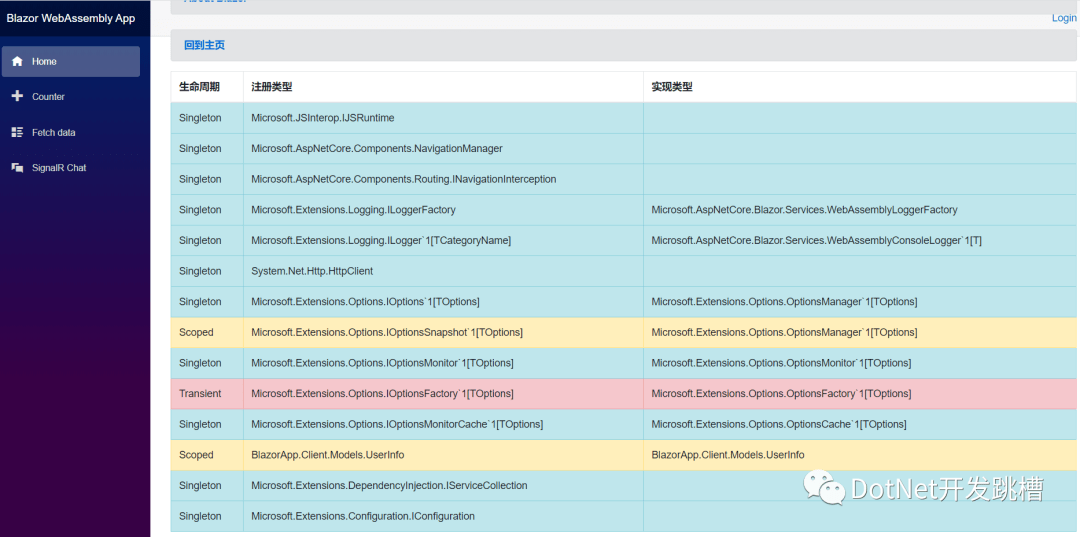Click the Home house icon in sidebar
Image resolution: width=1080 pixels, height=537 pixels.
17,61
